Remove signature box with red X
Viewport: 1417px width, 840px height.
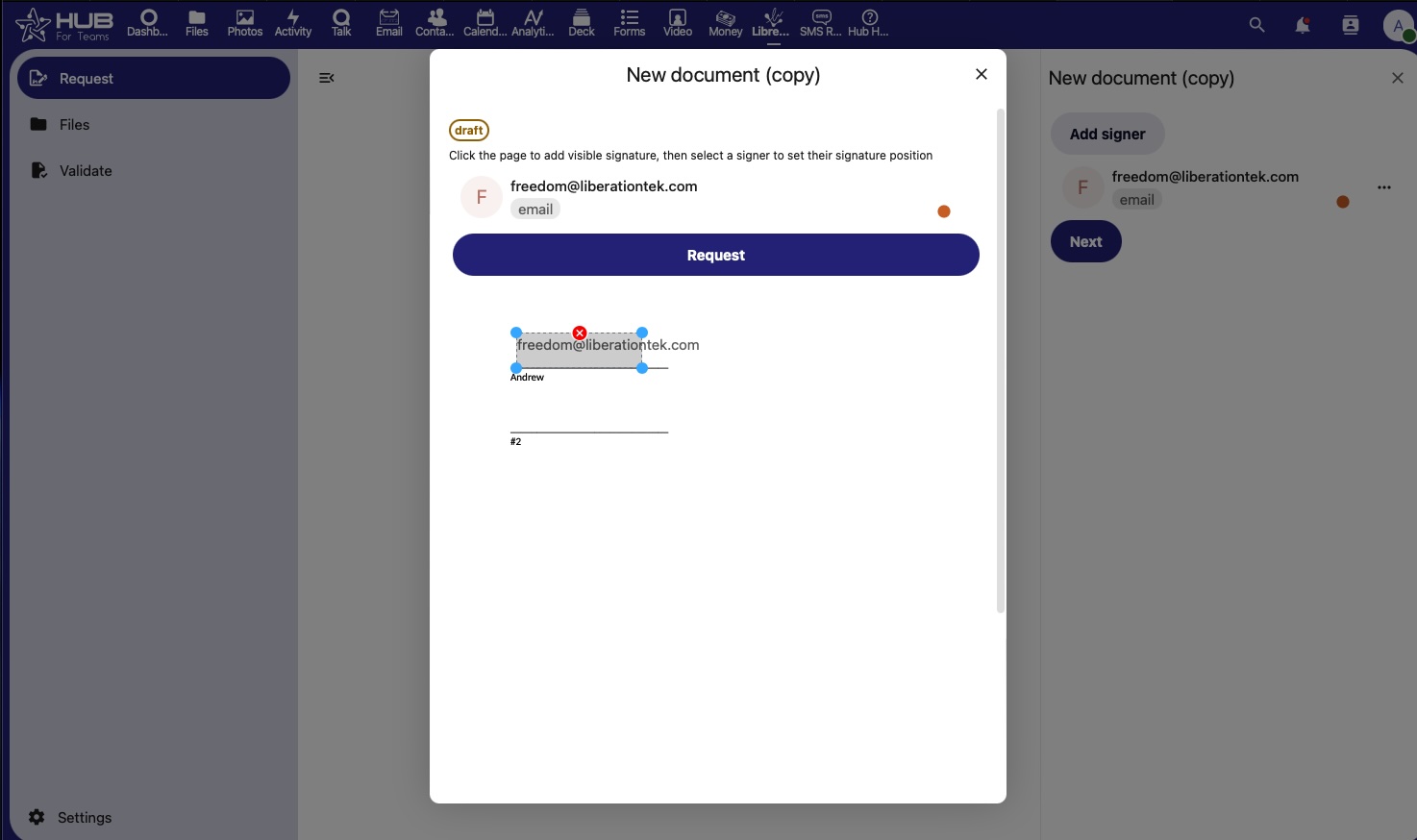pos(580,333)
